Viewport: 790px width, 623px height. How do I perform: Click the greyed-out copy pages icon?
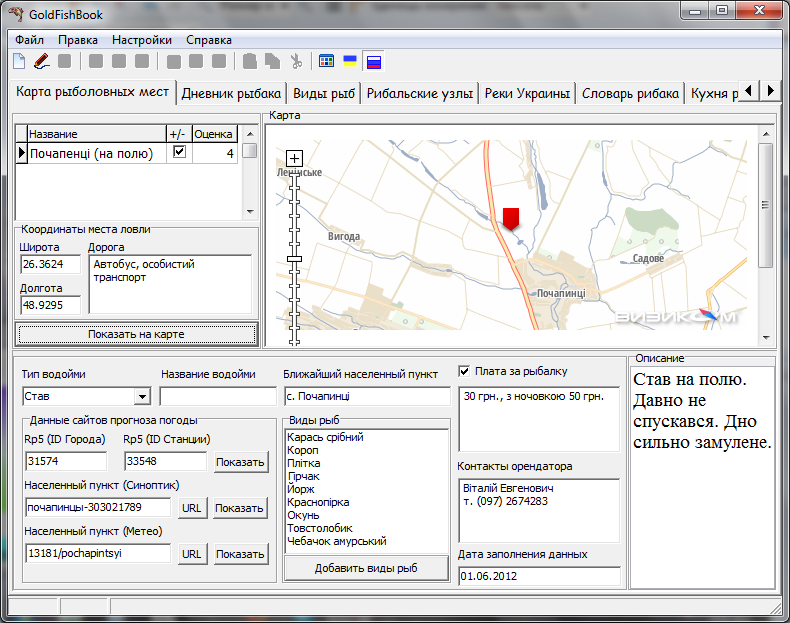[x=273, y=61]
